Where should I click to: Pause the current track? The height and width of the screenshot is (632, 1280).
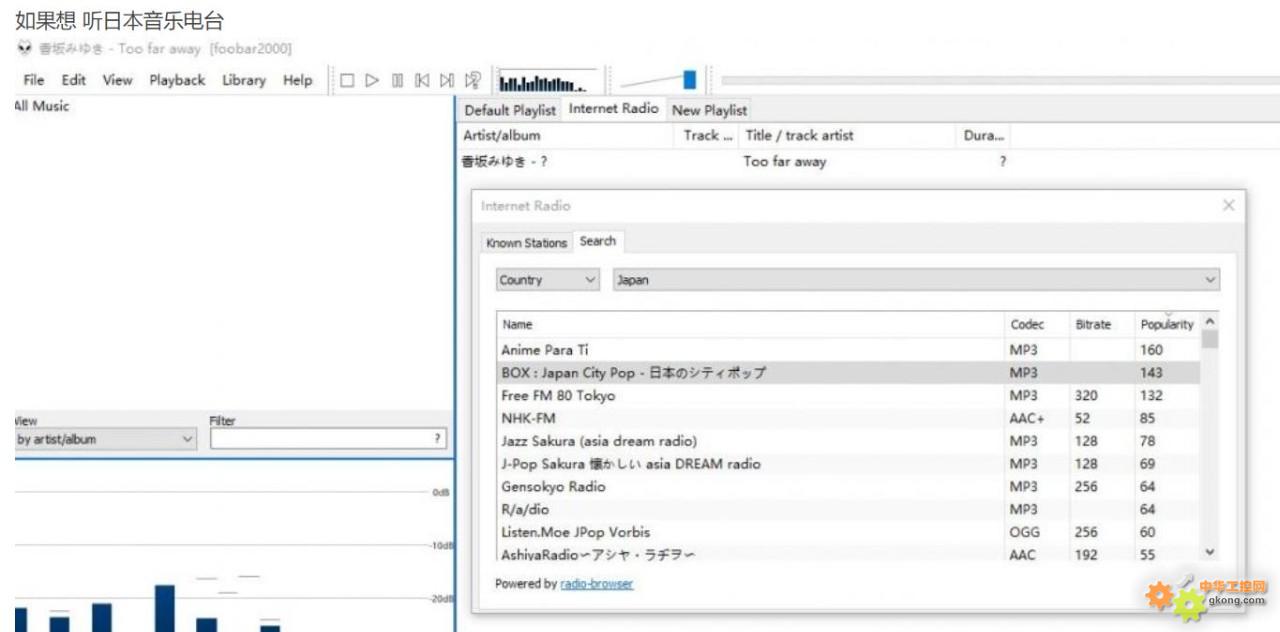tap(397, 81)
